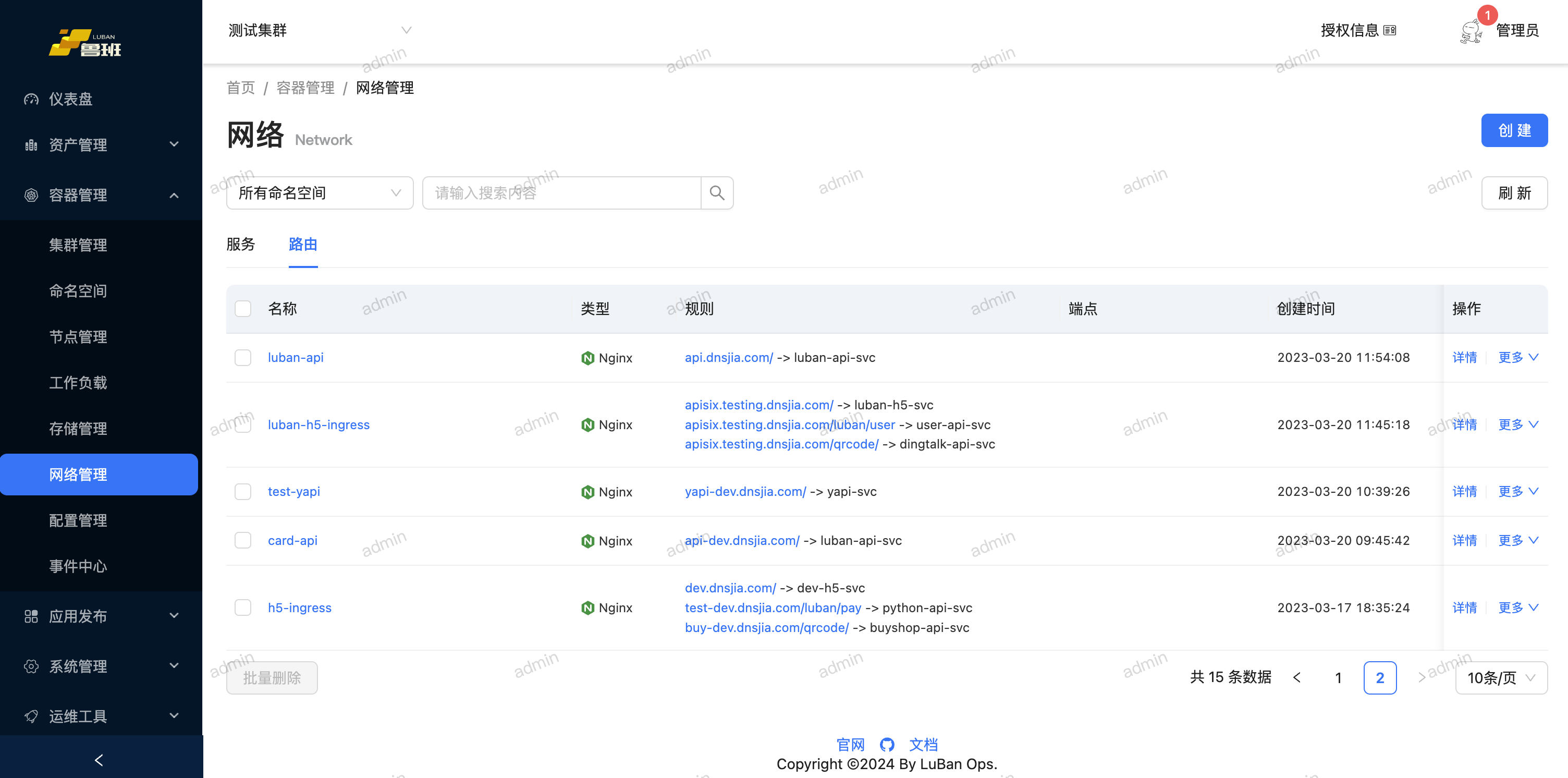The image size is (1568, 778).
Task: Toggle the select-all header checkbox
Action: [x=243, y=309]
